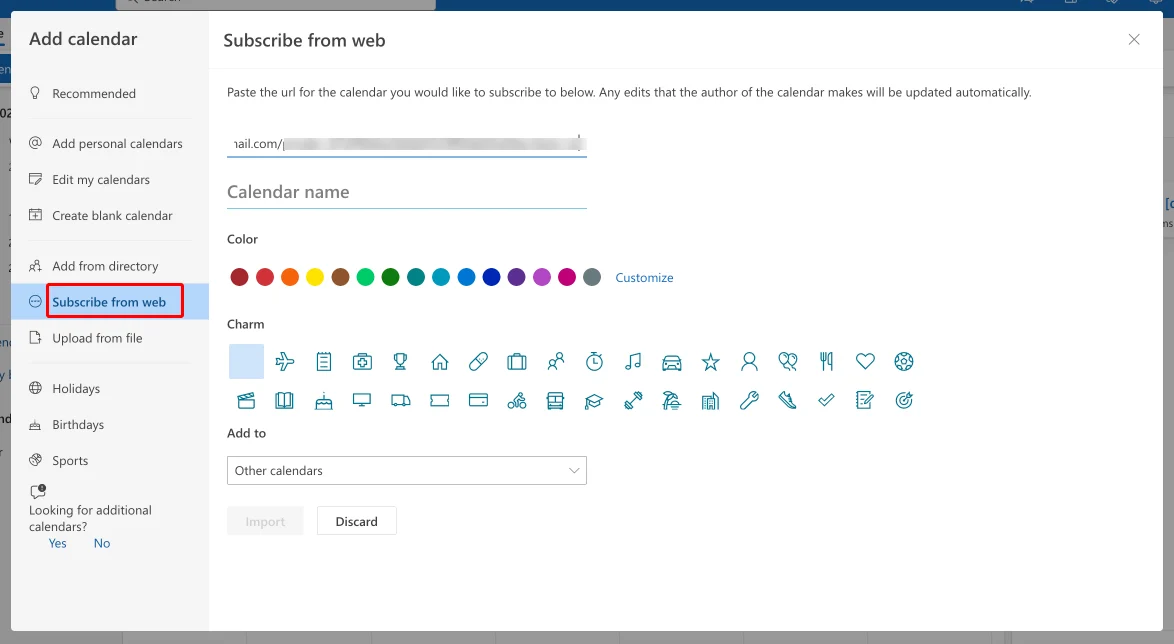The width and height of the screenshot is (1174, 644).
Task: Choose the bus charm
Action: pyautogui.click(x=556, y=401)
